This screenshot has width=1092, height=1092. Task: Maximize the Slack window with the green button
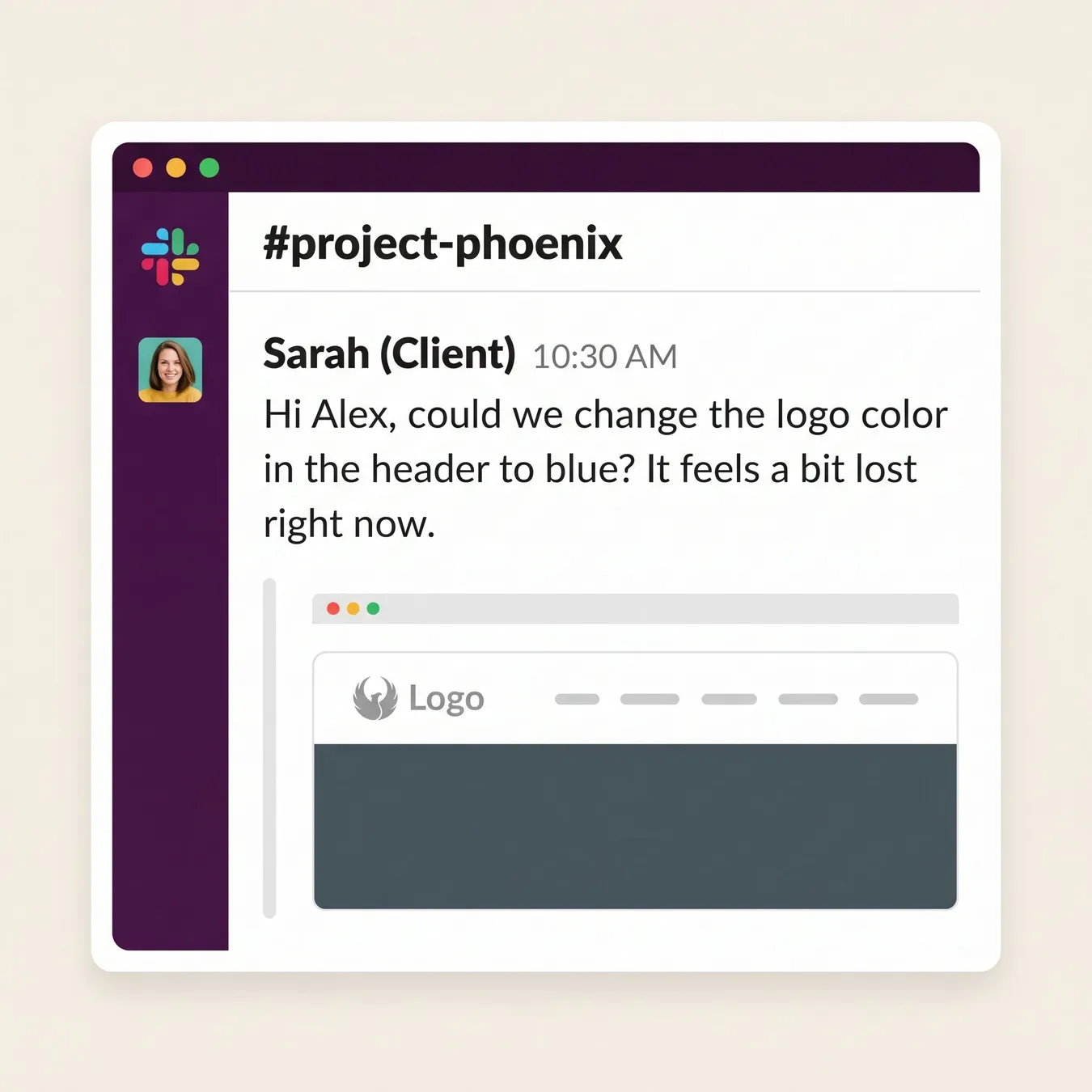210,167
